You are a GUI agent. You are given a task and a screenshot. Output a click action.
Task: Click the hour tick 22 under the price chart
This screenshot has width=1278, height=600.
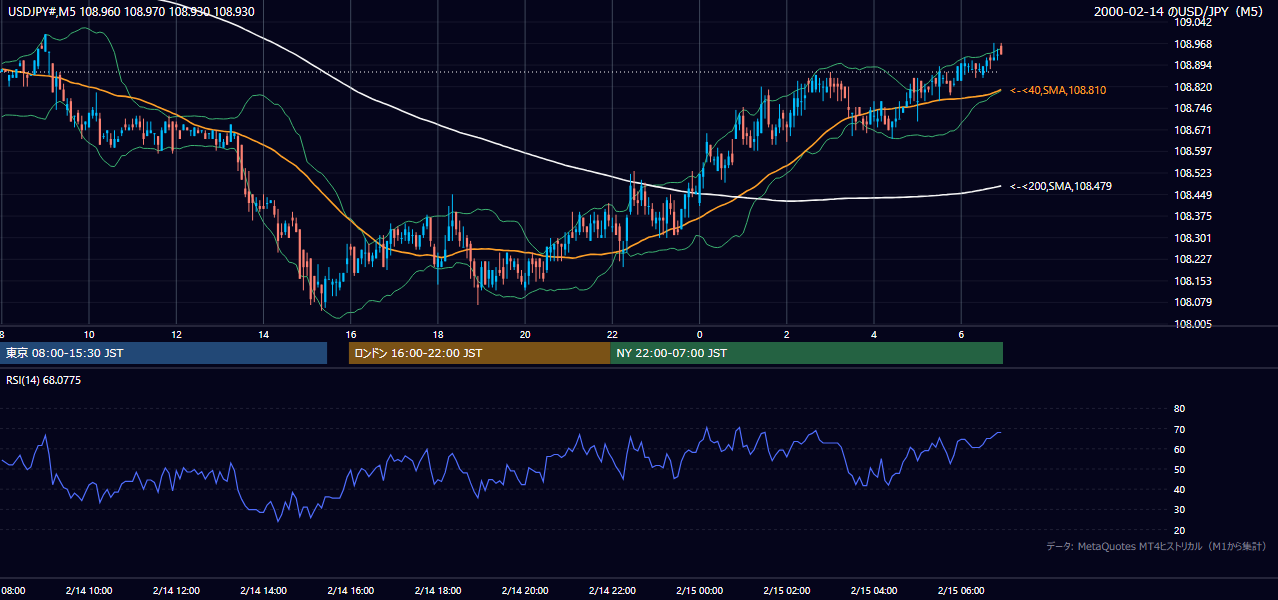coord(612,334)
